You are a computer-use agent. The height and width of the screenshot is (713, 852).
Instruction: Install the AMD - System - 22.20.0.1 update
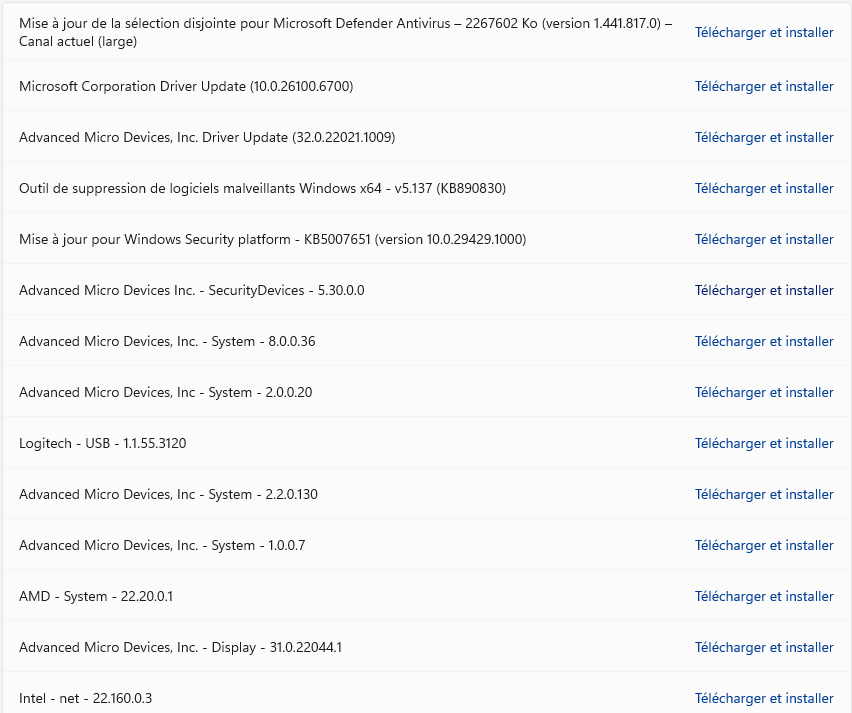(764, 596)
